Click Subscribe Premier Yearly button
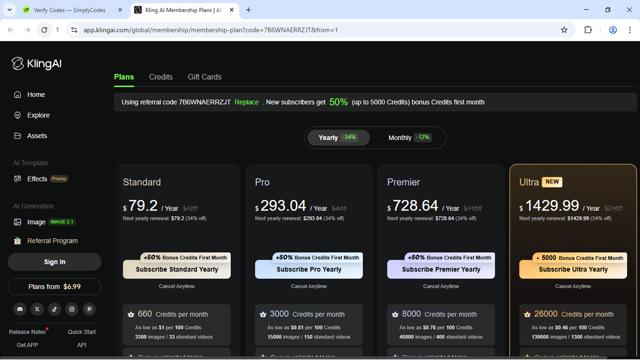 point(441,269)
